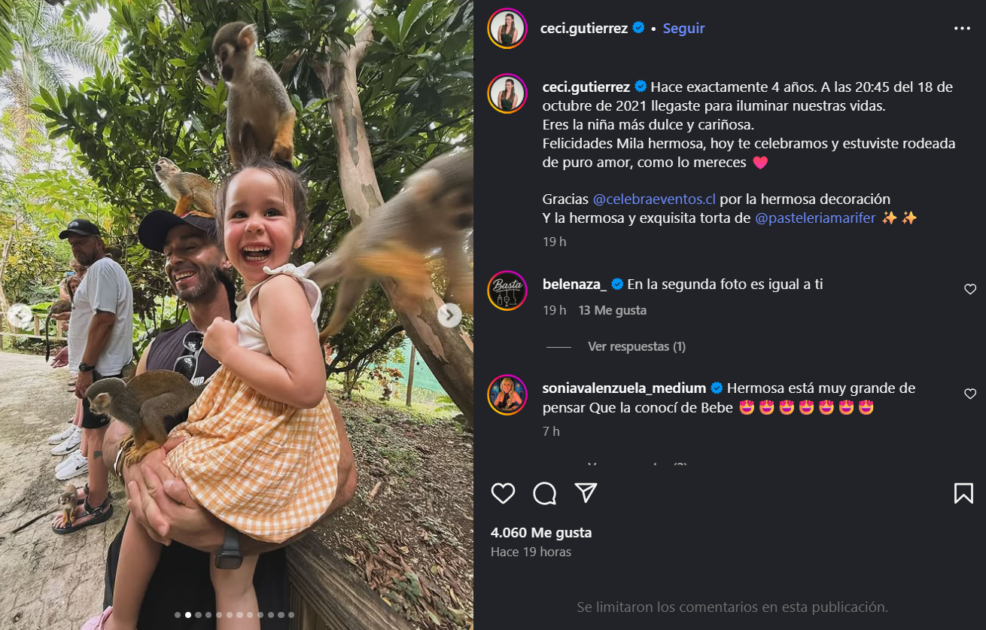This screenshot has width=986, height=630.
Task: Like the soniavalenzuela_medium comment
Action: tap(970, 394)
